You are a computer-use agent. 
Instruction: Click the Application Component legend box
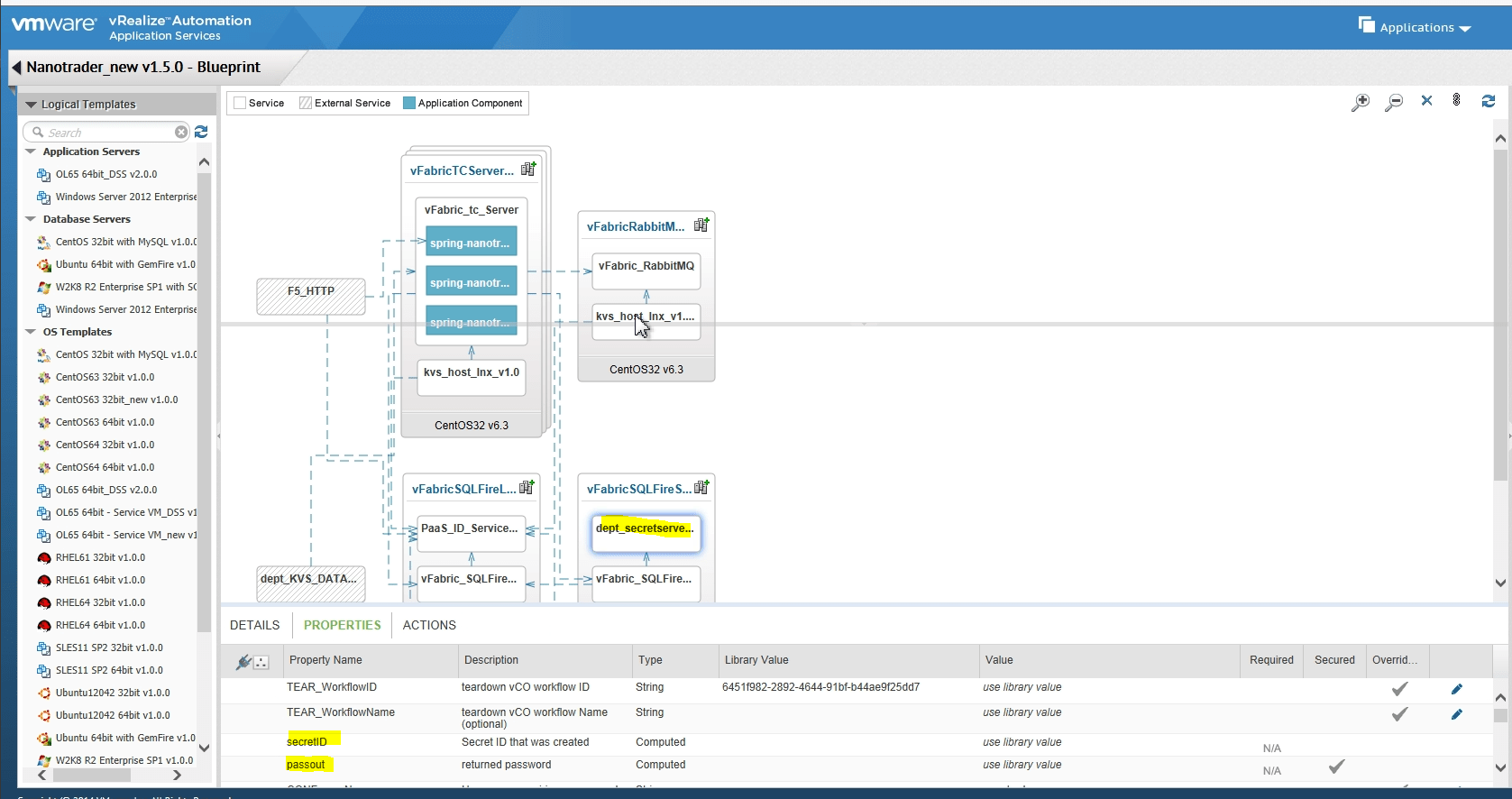point(409,103)
